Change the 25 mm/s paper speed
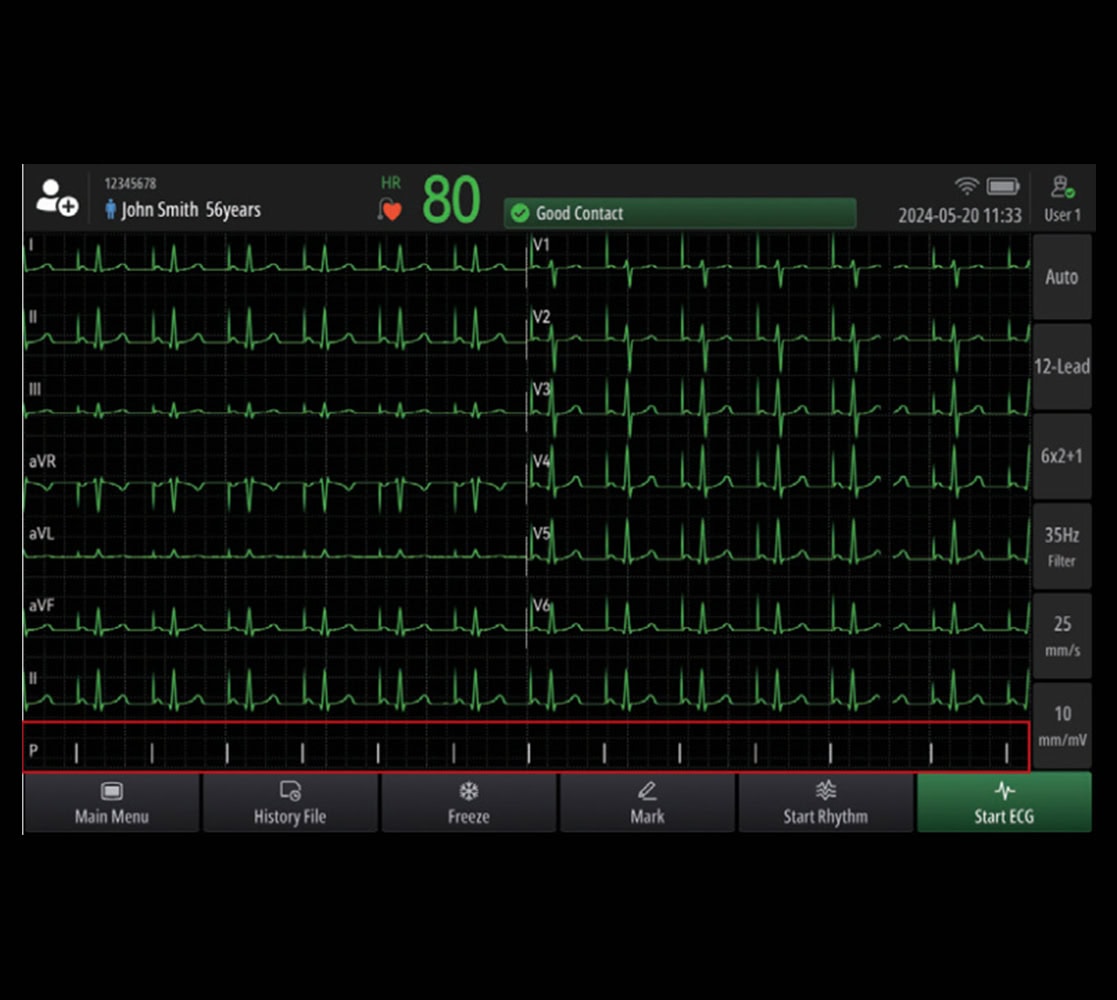 [x=1061, y=636]
